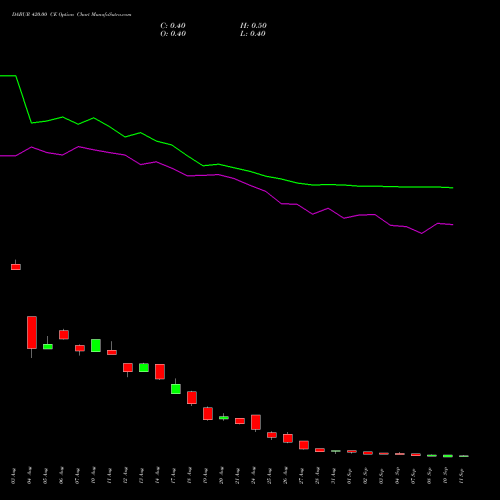Click the '02 Sep' date label
This screenshot has width=500, height=500.
click(x=366, y=476)
